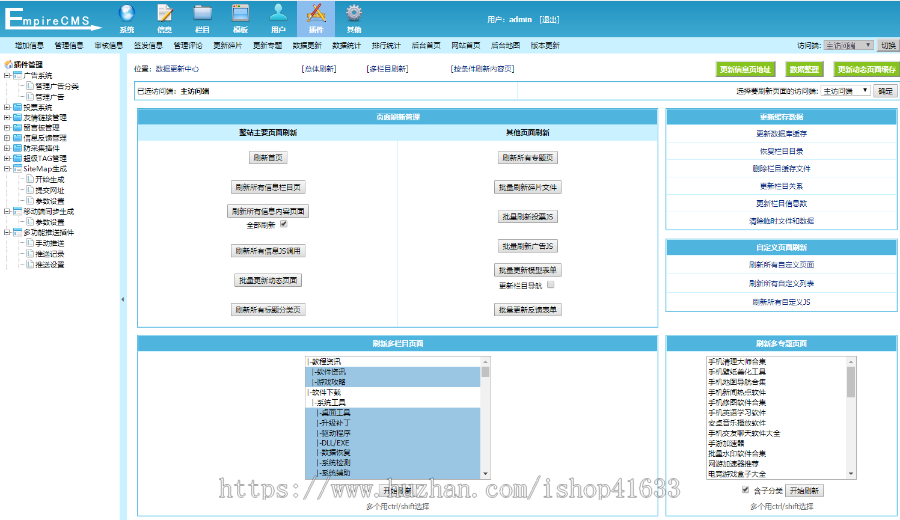Viewport: 900px width, 520px height.
Task: Open the 其他 gear icon in top navigation
Action: 354,13
